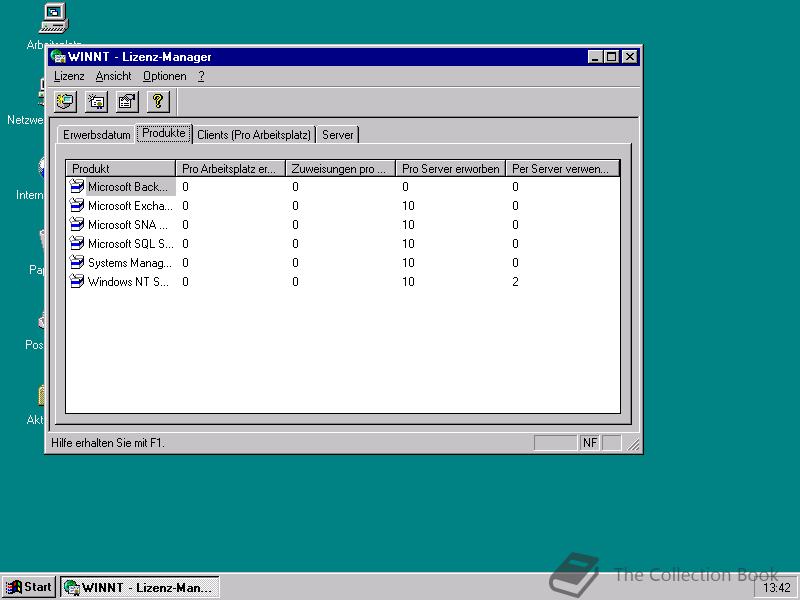
Task: Open the Properties toolbar icon
Action: pos(128,102)
